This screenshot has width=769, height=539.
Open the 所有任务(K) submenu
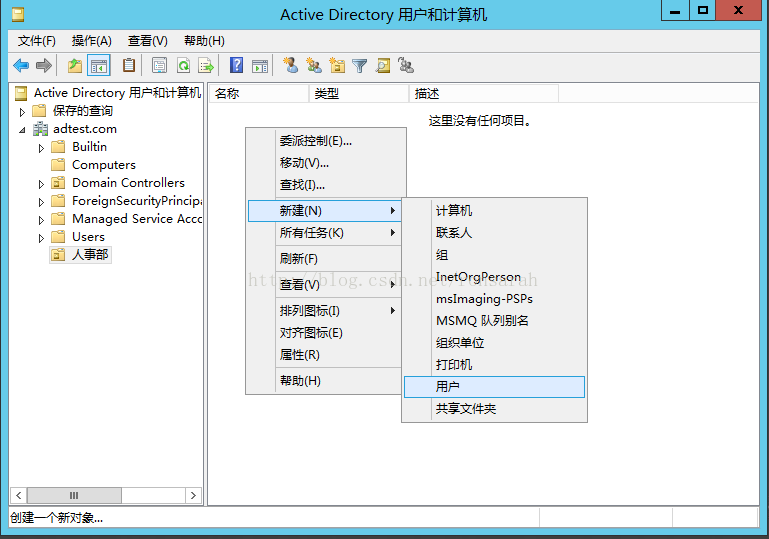(325, 232)
